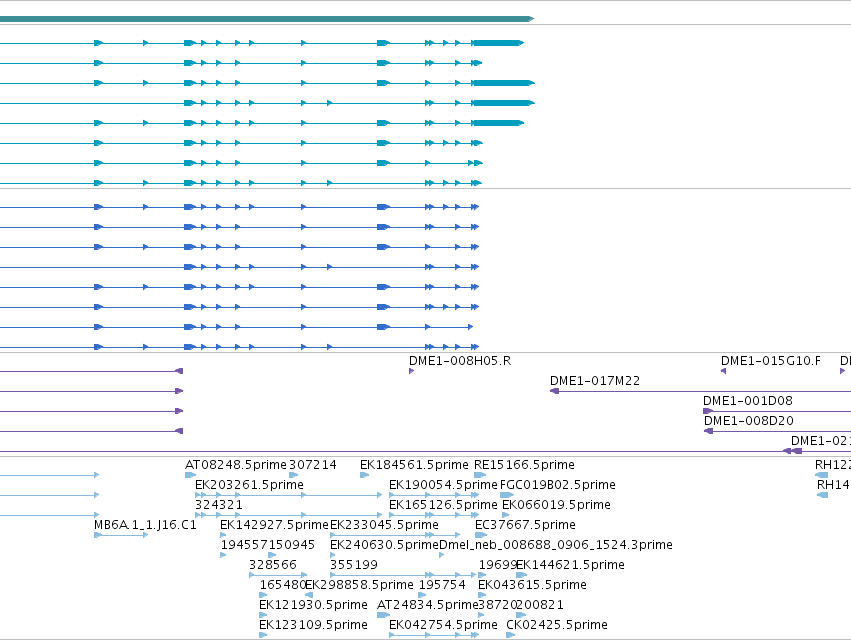Screen dimensions: 851x640
Task: Click the AT08248.5prime EST label
Action: [236, 465]
